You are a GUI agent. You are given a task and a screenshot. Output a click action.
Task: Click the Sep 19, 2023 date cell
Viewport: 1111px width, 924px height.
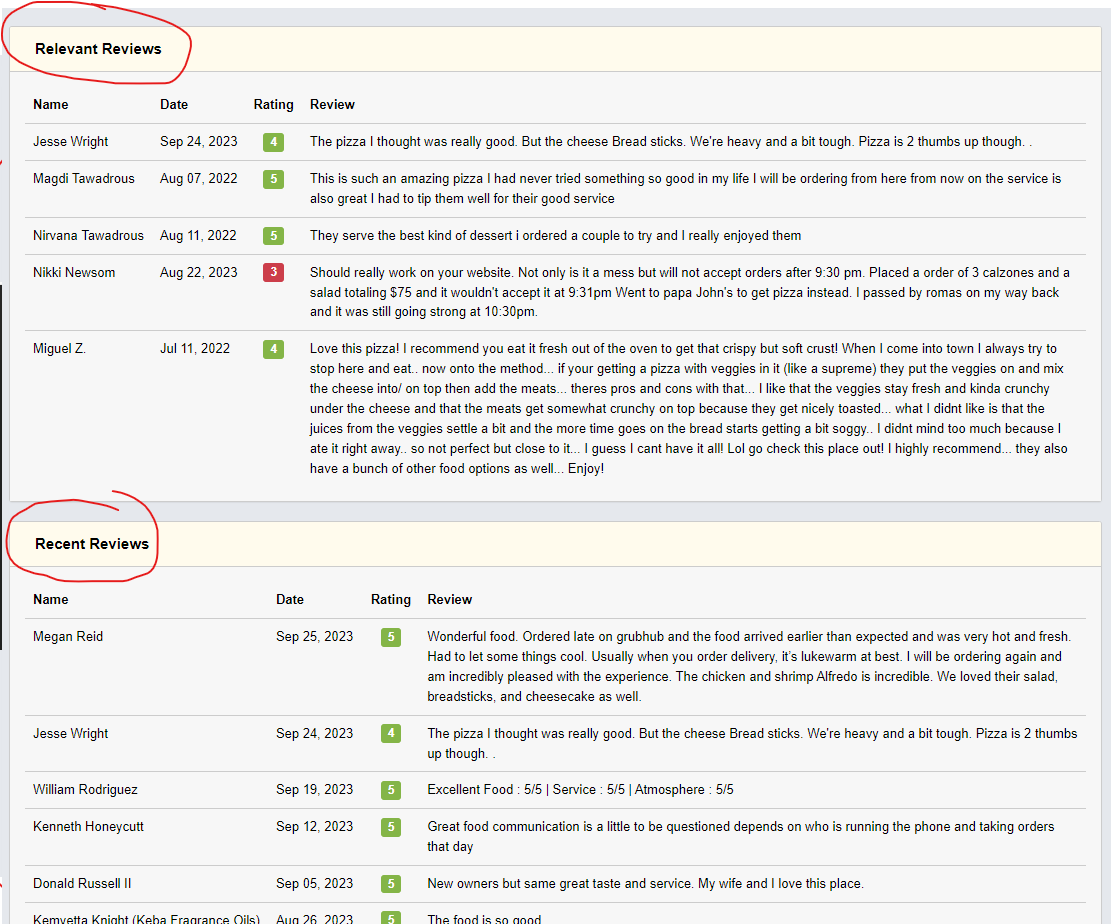pos(314,790)
